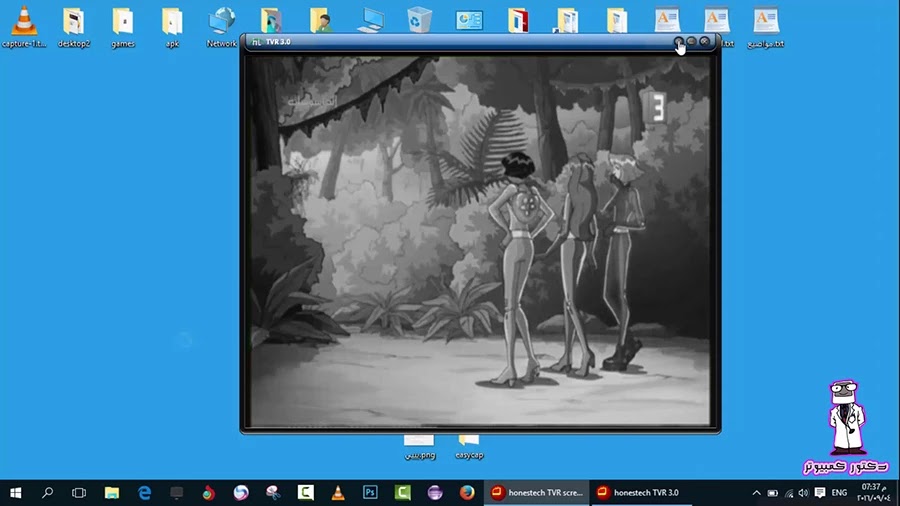Open the red swirl taskbar icon
Screen dimensions: 900x506
click(x=209, y=493)
